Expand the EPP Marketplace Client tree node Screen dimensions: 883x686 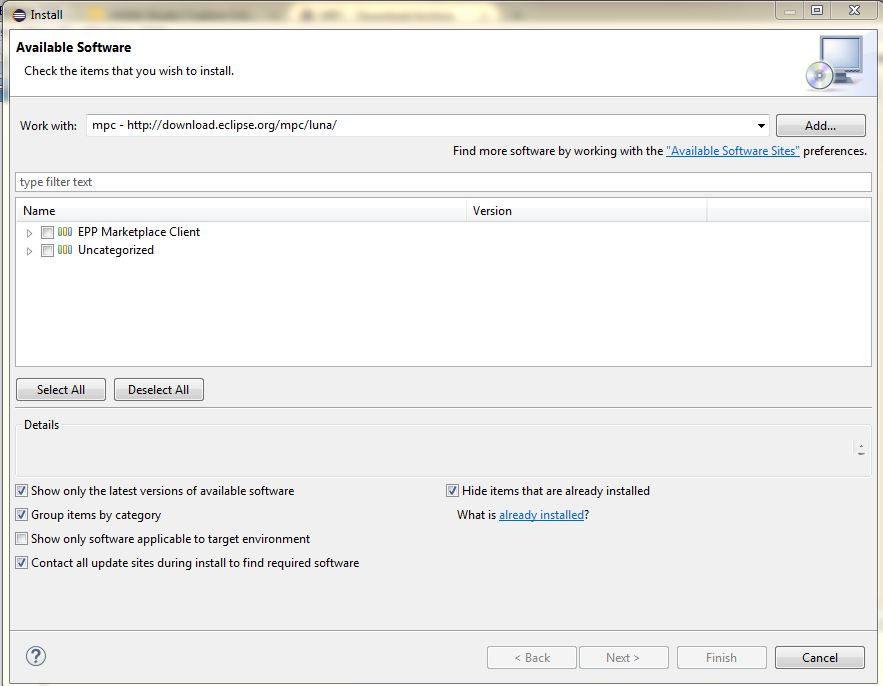[x=30, y=233]
